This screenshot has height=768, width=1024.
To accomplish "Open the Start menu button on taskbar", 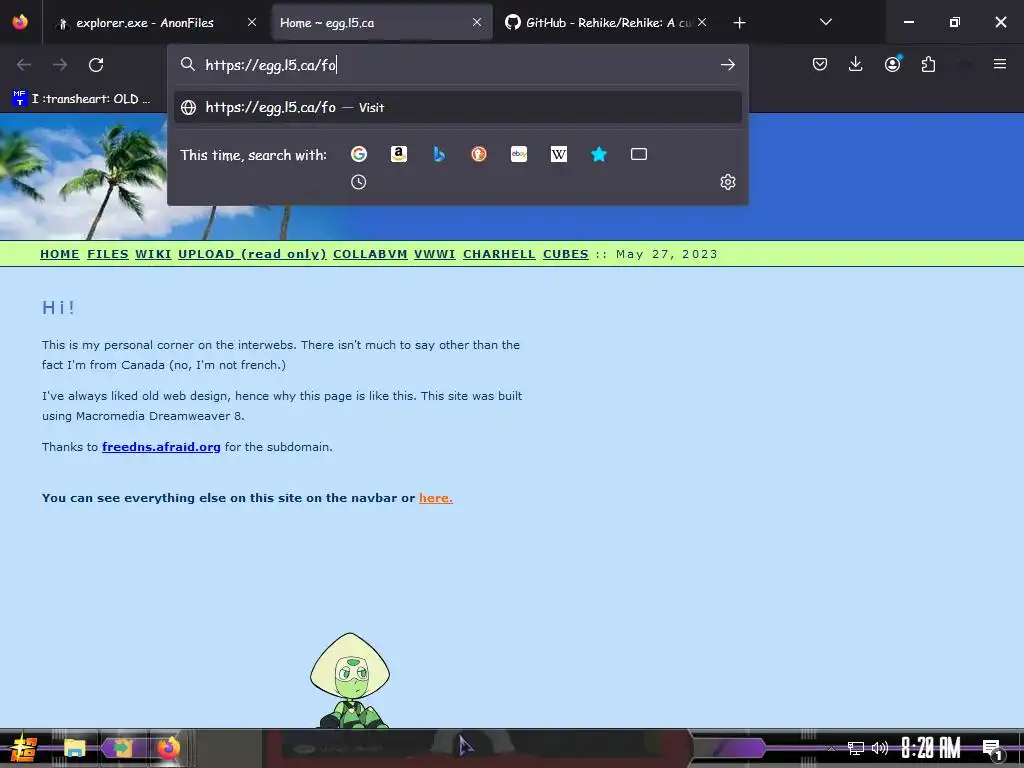I will pos(23,748).
